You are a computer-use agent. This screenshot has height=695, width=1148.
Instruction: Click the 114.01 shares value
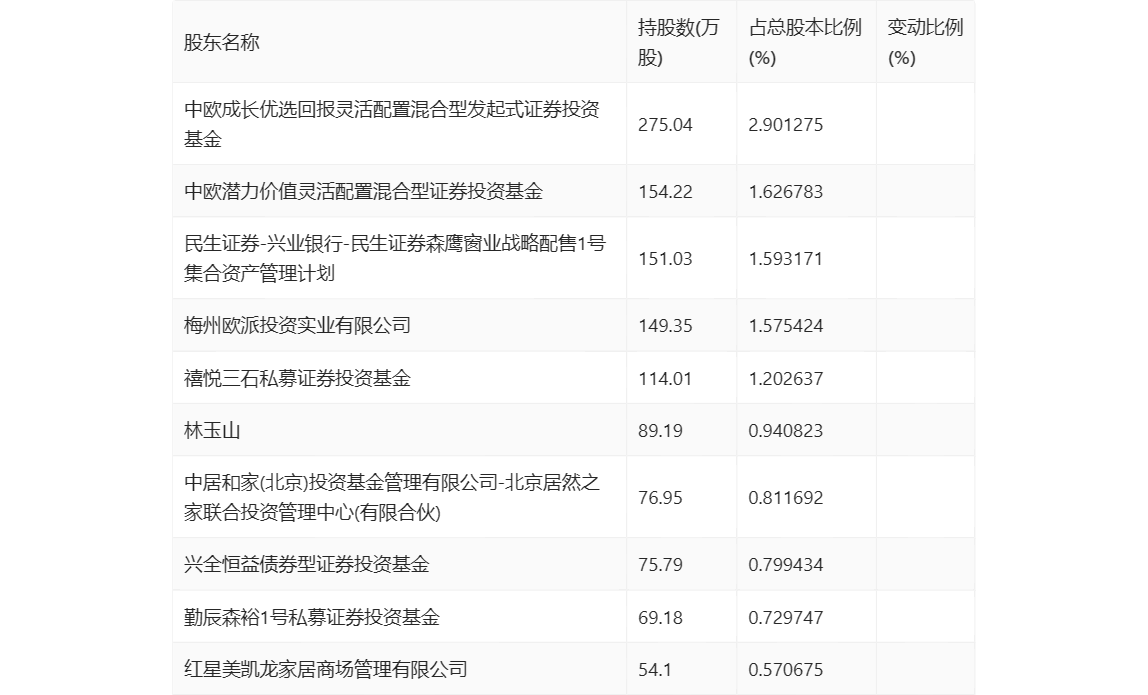665,379
